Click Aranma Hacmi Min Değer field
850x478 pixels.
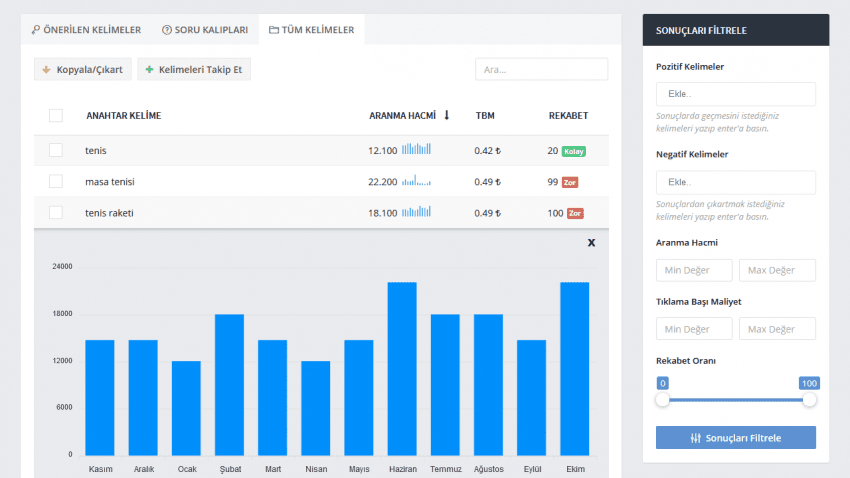[x=694, y=270]
